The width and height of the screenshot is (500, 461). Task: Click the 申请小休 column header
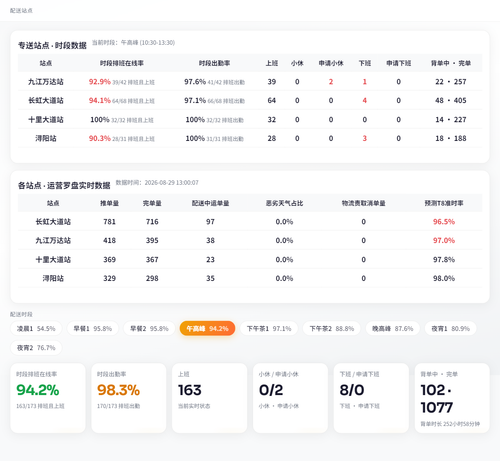pyautogui.click(x=331, y=63)
